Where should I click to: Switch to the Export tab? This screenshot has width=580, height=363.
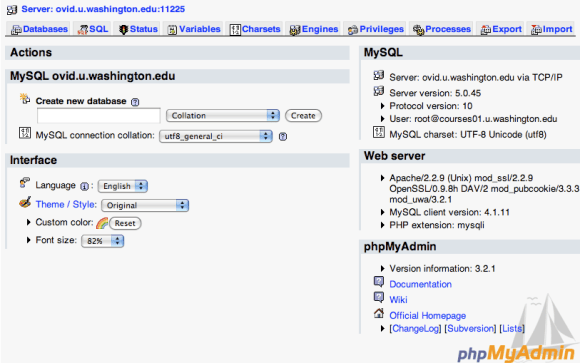click(x=501, y=29)
